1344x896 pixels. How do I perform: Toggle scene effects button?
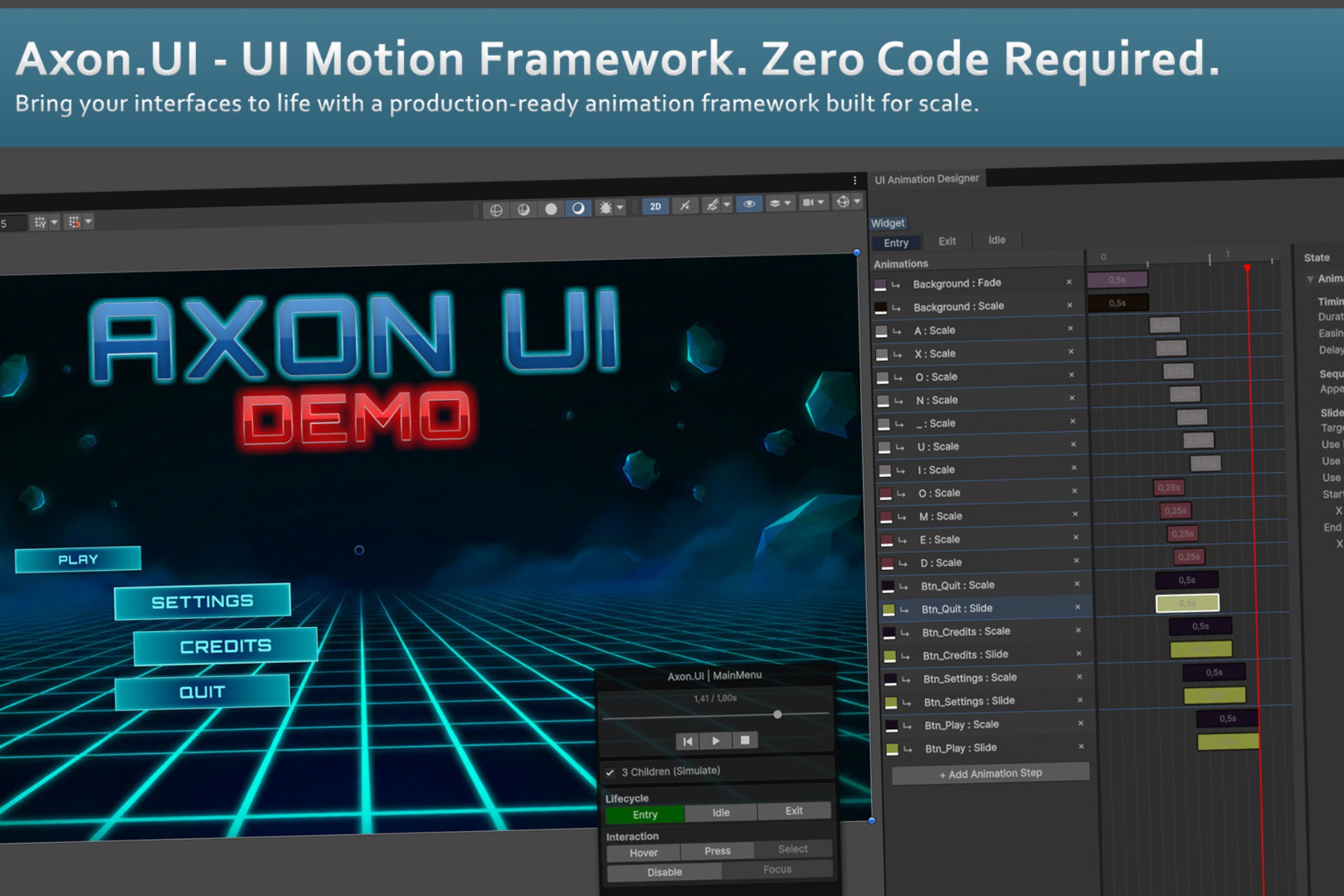(x=712, y=205)
